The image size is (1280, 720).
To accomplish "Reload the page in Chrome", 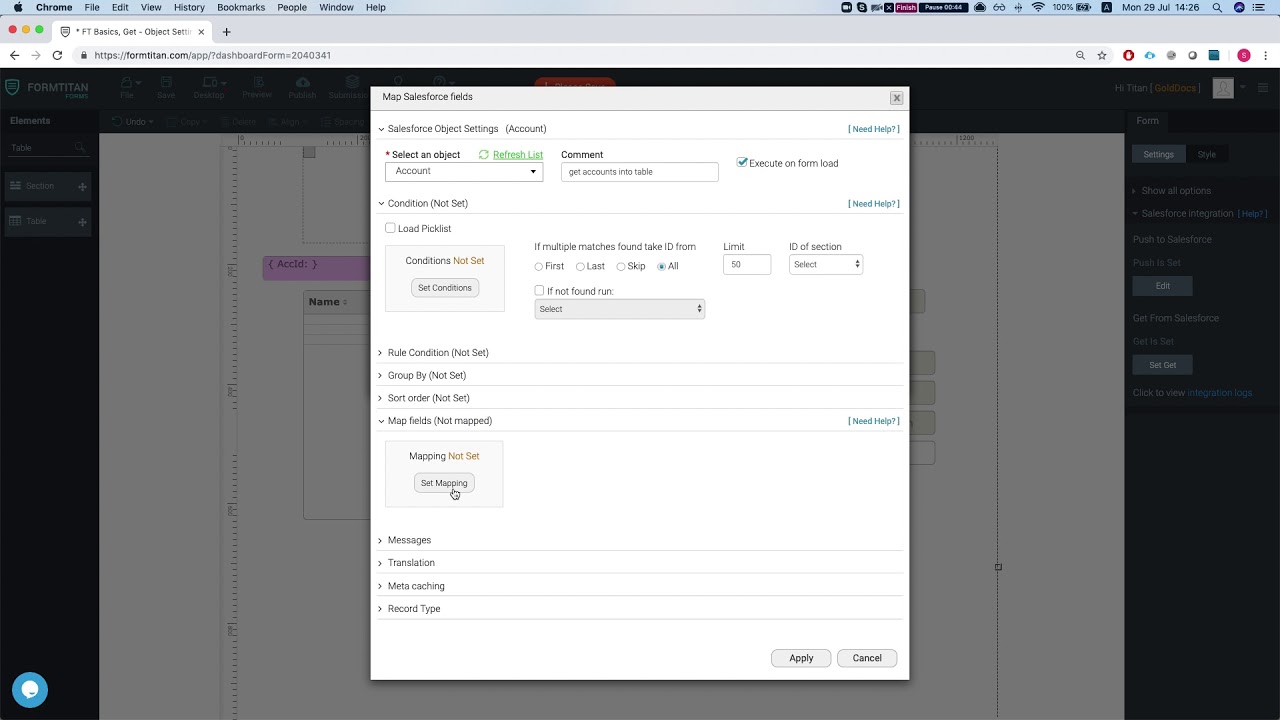I will click(x=57, y=55).
